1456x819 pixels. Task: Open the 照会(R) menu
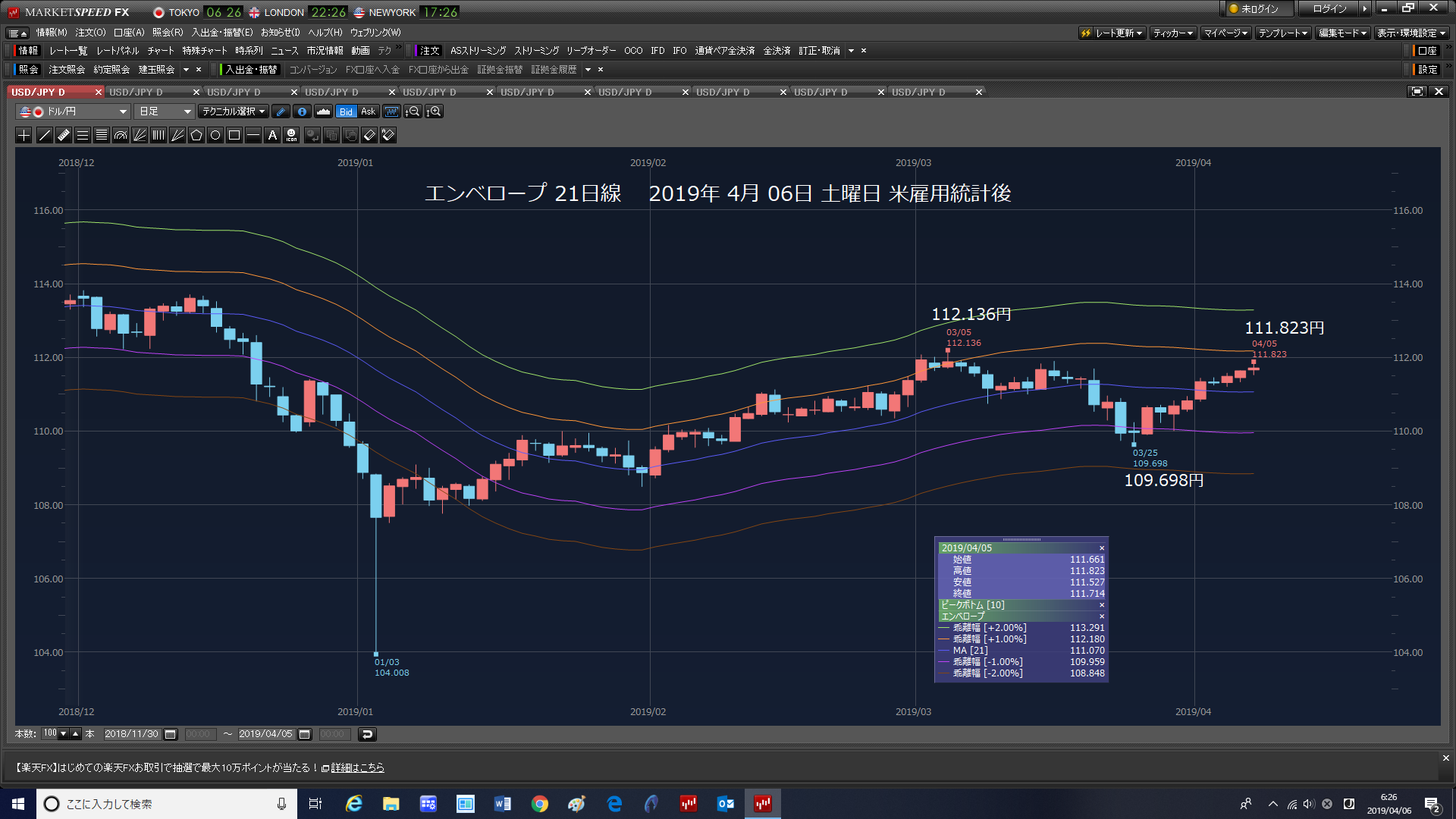[x=168, y=33]
